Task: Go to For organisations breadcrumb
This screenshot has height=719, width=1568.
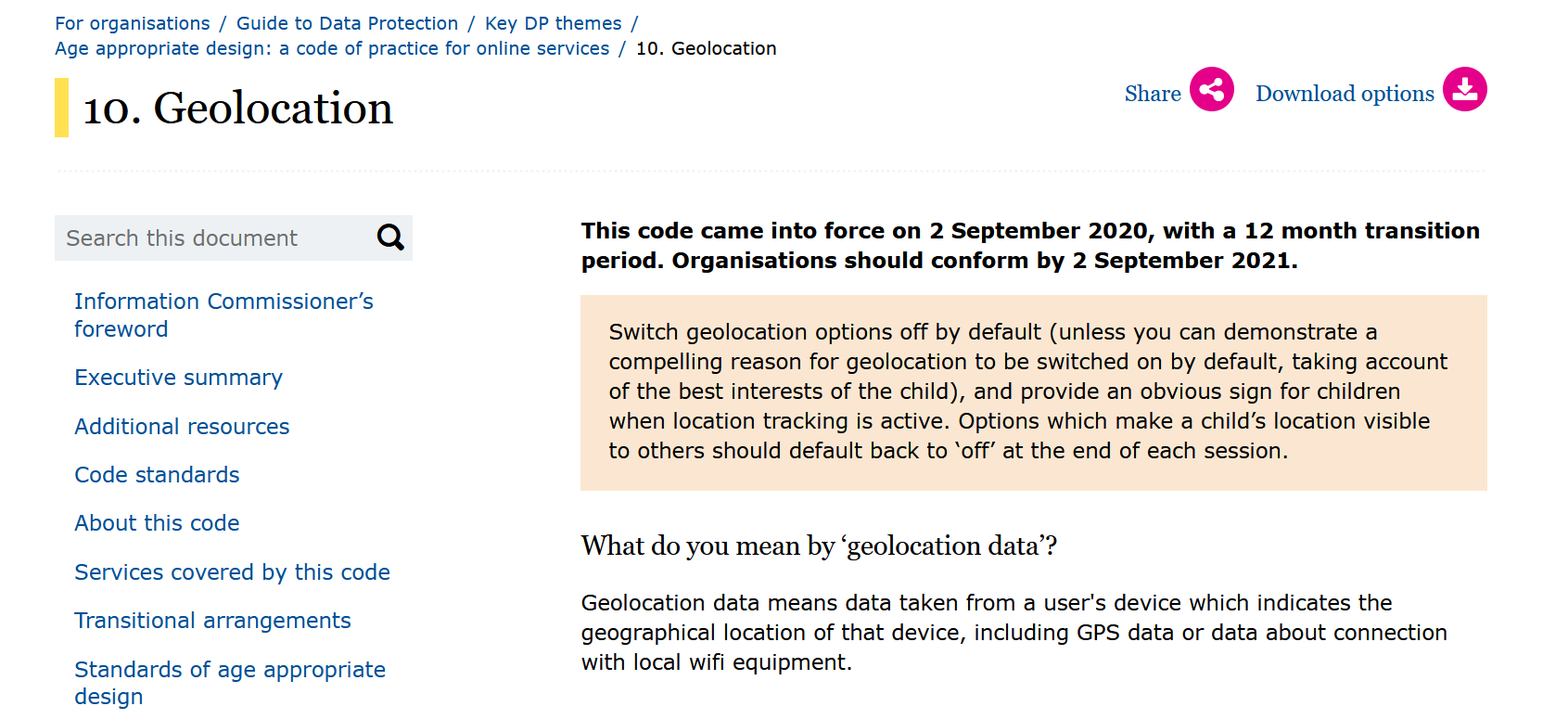Action: pos(133,23)
